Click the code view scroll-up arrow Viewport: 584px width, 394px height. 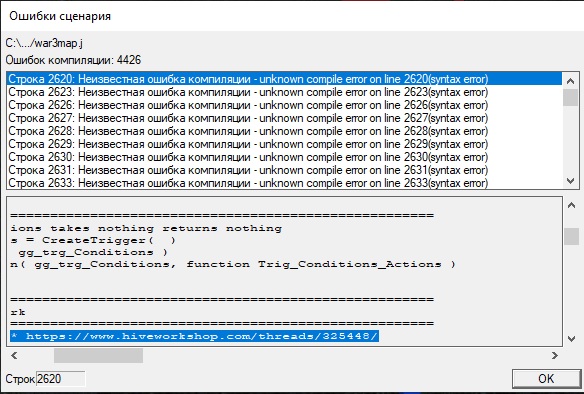571,205
